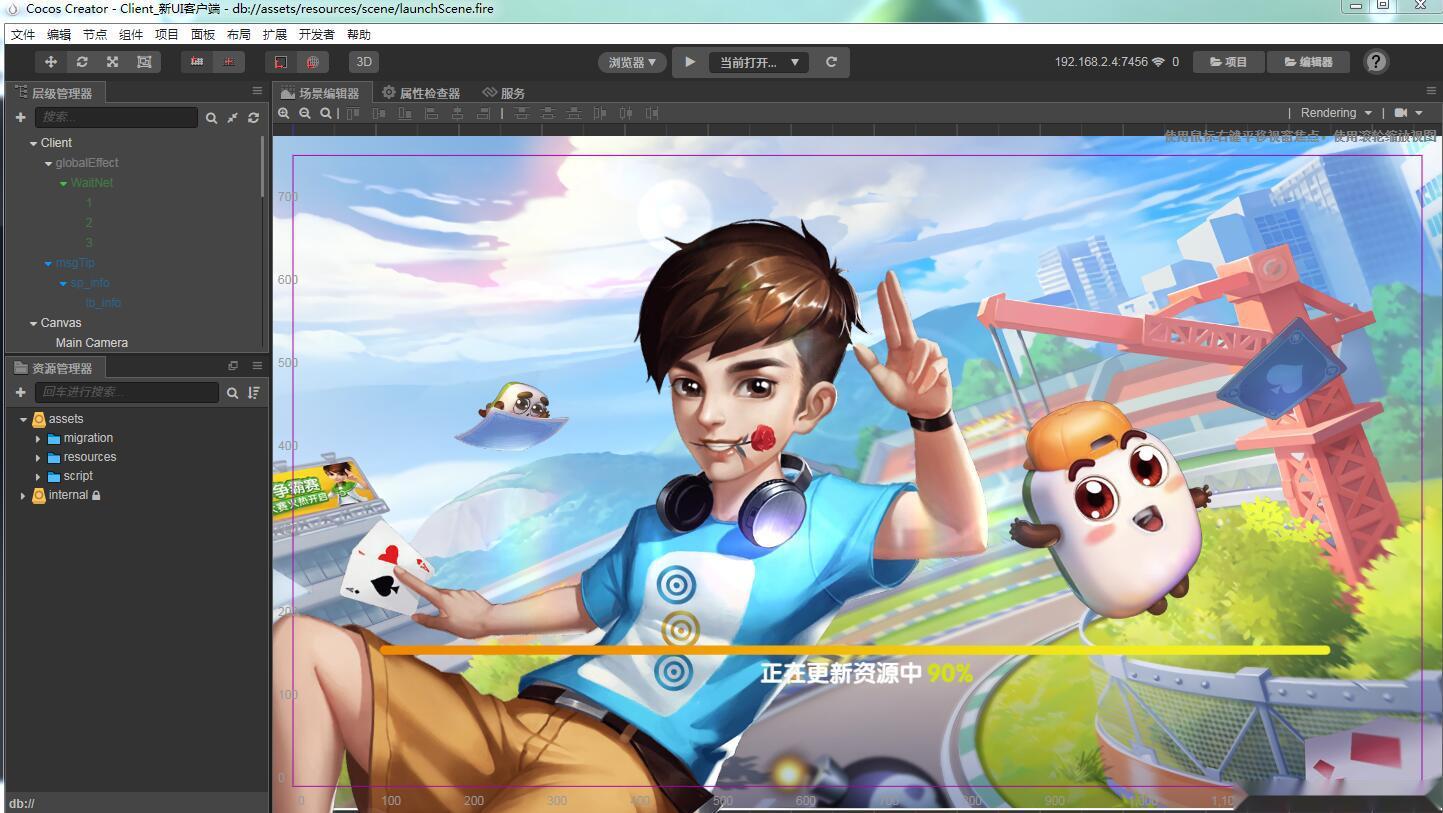1443x813 pixels.
Task: Open the 浏览器 preview platform dropdown
Action: [632, 62]
